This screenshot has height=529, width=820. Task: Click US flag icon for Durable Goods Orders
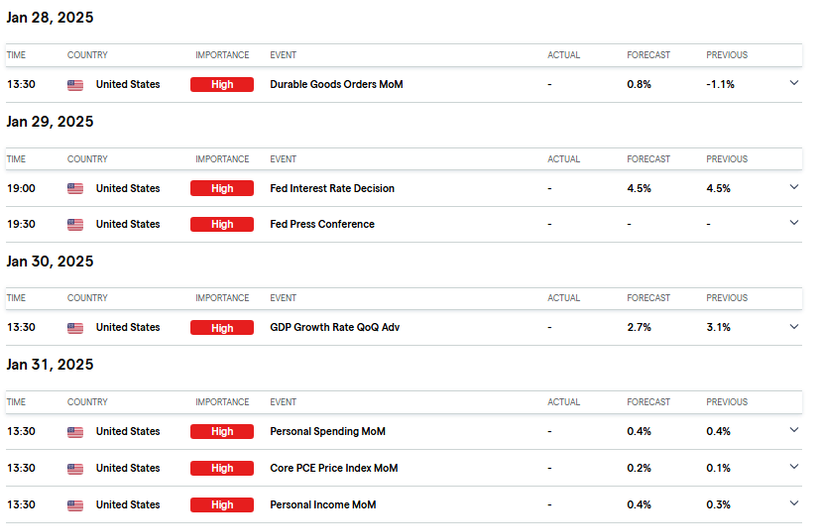(x=75, y=85)
